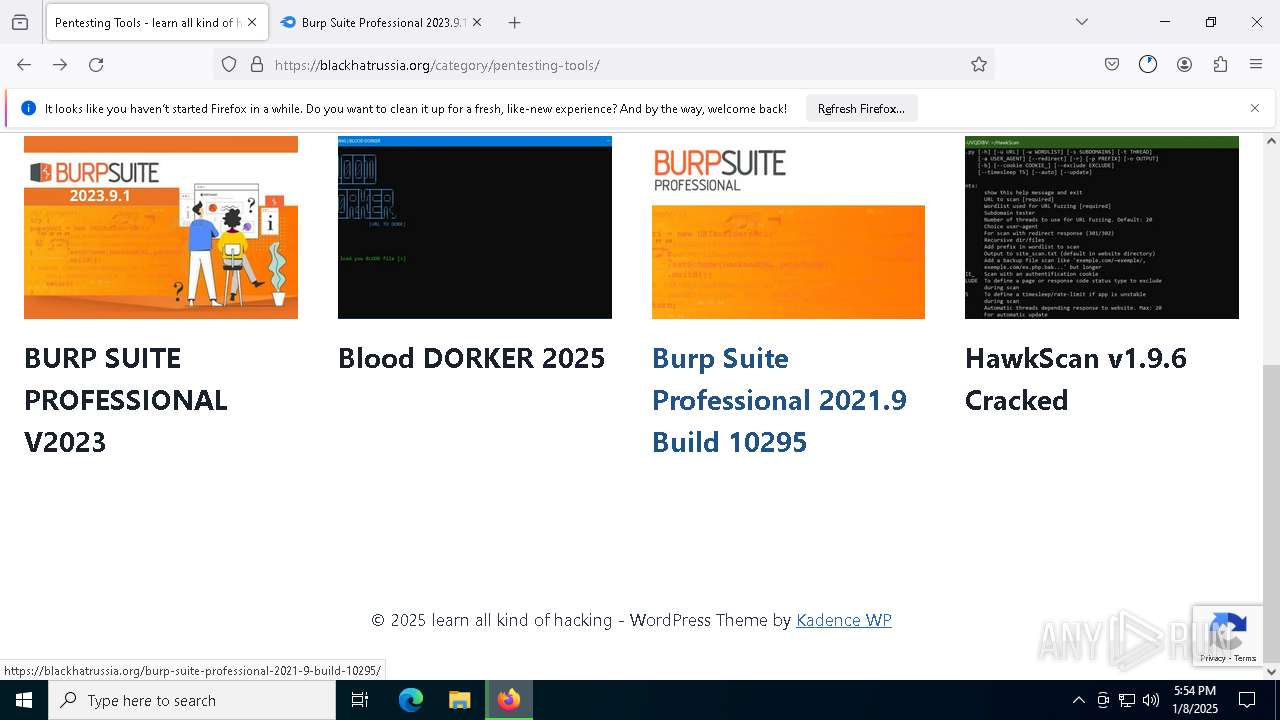This screenshot has width=1280, height=720.
Task: Open the network status tray icon
Action: pyautogui.click(x=1127, y=700)
